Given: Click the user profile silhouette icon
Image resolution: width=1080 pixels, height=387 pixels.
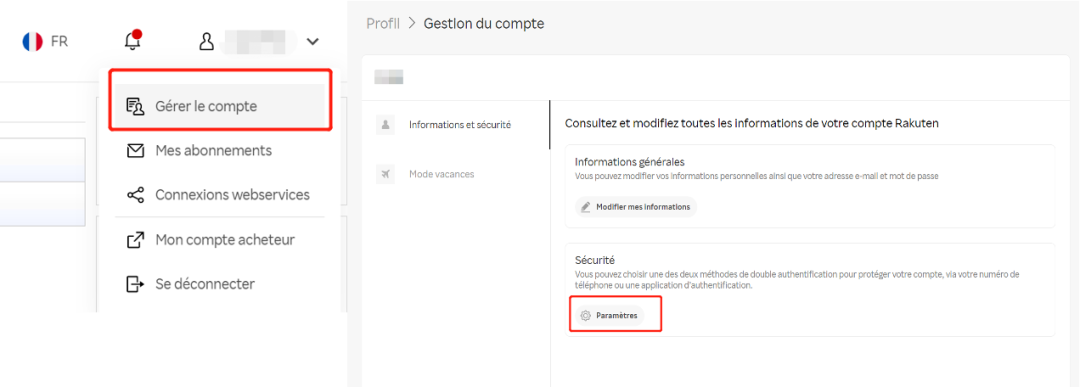Looking at the screenshot, I should tap(206, 42).
